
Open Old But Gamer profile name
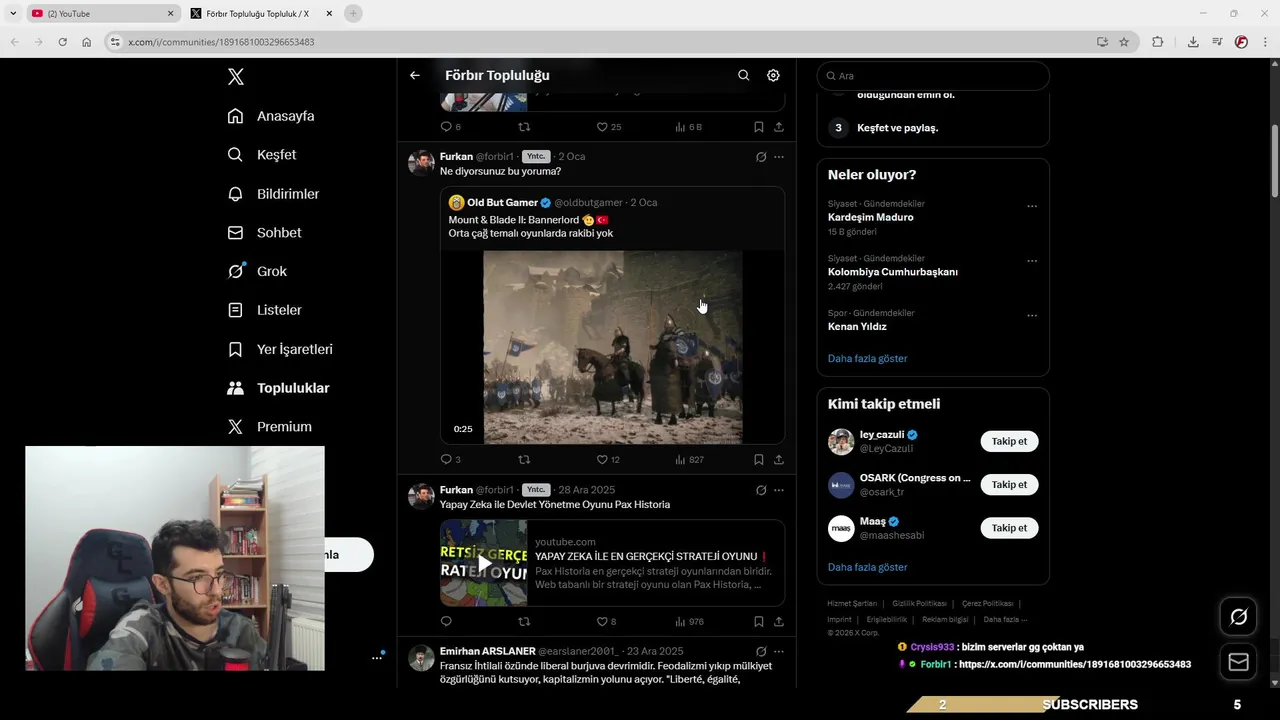[x=502, y=202]
